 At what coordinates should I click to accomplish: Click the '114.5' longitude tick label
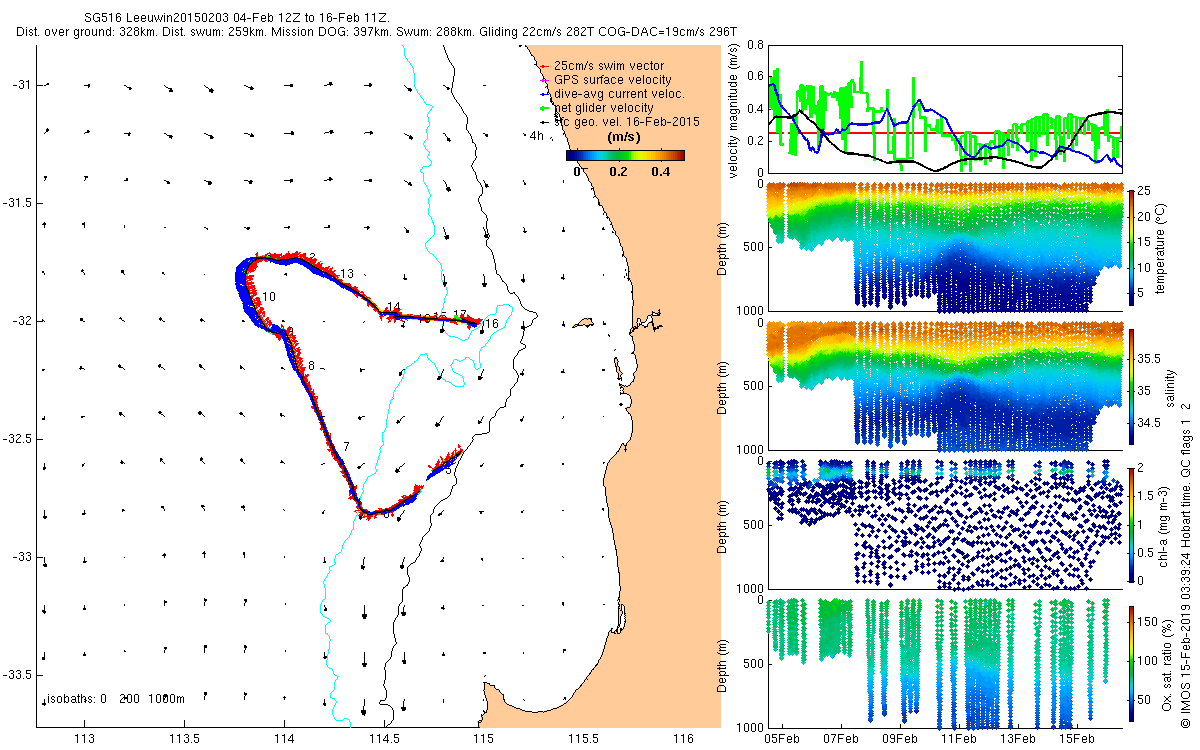[384, 739]
